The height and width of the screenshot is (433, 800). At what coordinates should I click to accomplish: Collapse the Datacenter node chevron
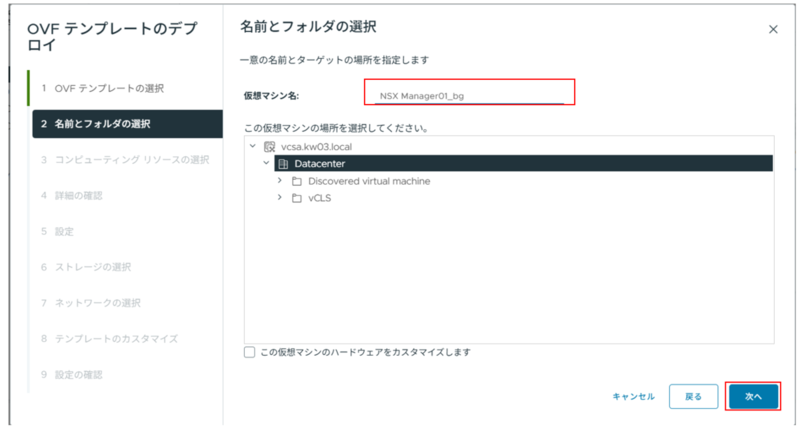266,163
